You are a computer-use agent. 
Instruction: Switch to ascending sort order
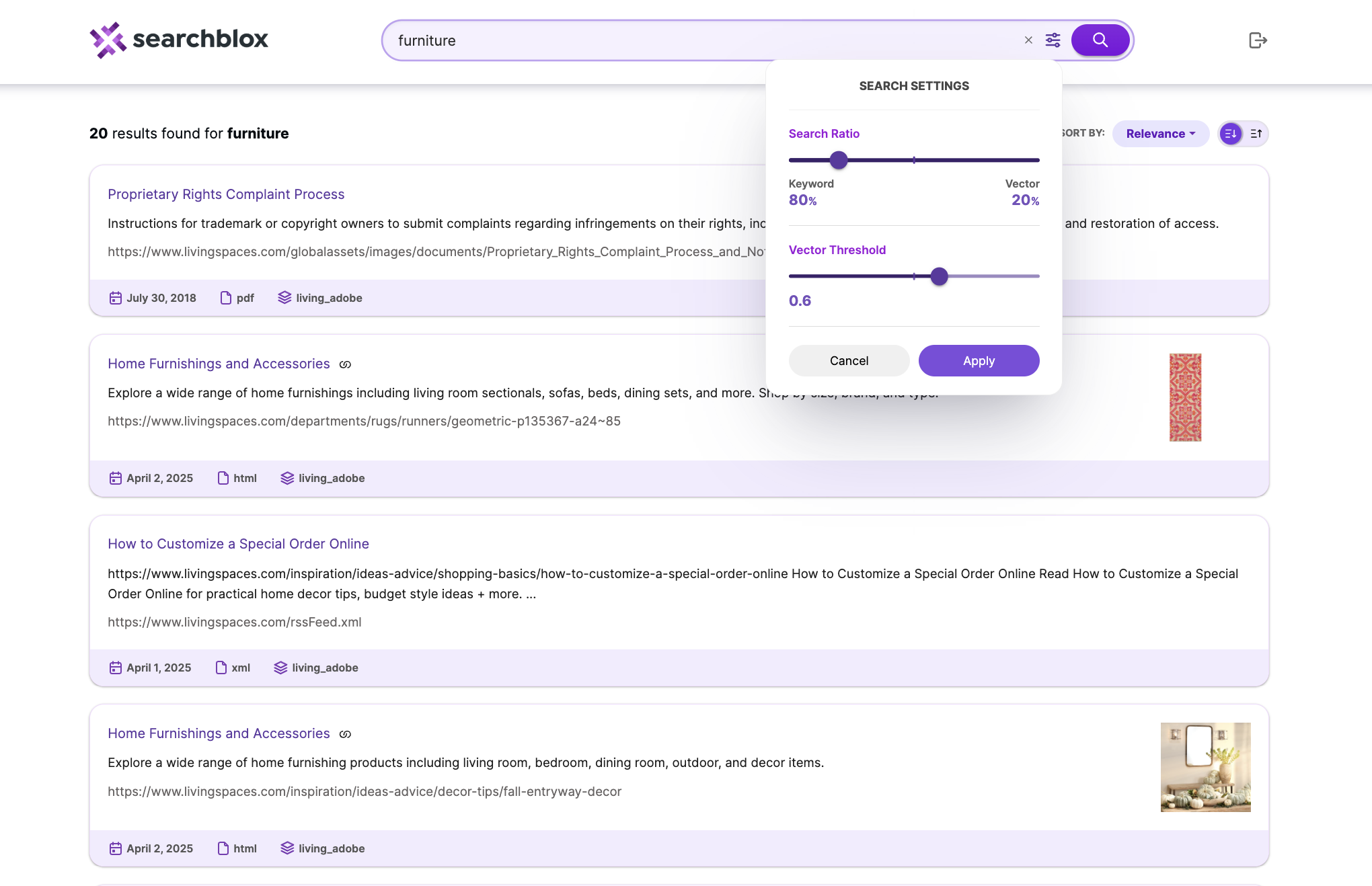click(x=1256, y=134)
